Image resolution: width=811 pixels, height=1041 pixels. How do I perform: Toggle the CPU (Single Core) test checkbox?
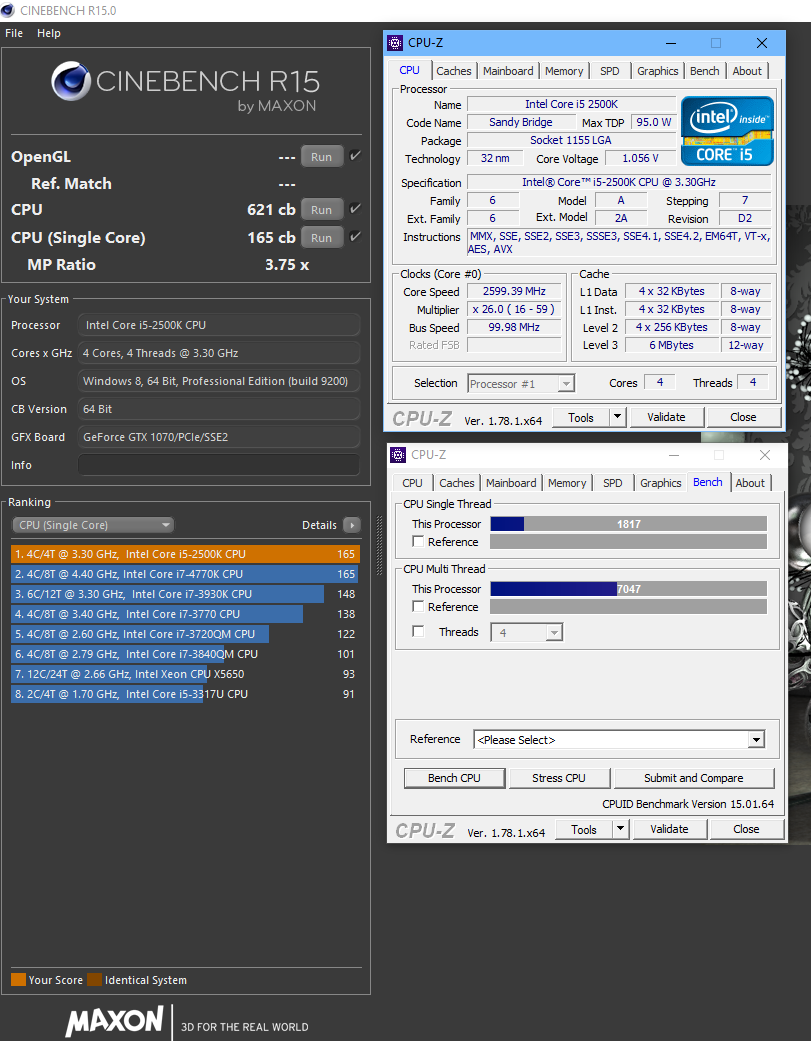pyautogui.click(x=356, y=237)
